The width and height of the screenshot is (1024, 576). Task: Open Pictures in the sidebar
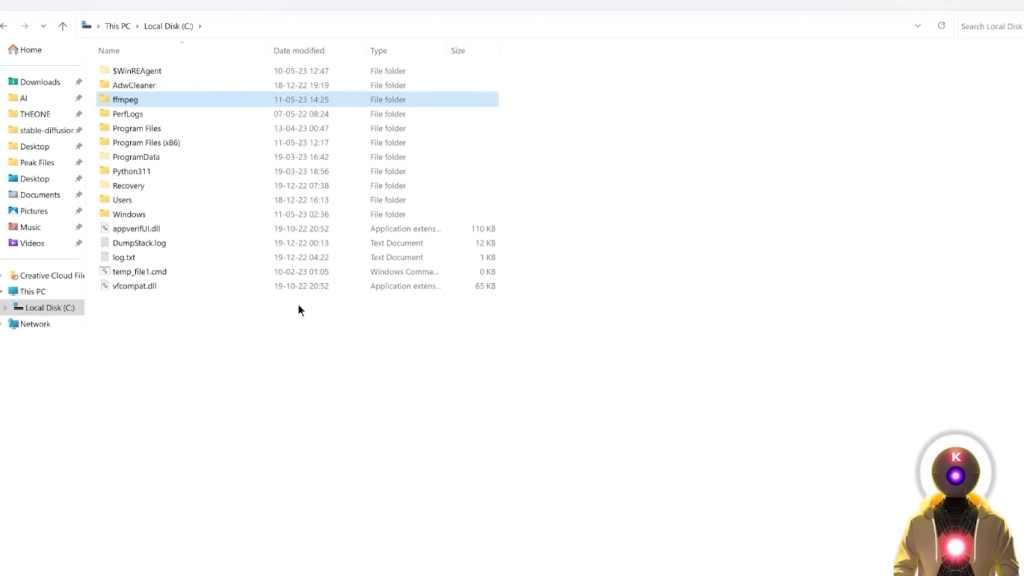[33, 211]
